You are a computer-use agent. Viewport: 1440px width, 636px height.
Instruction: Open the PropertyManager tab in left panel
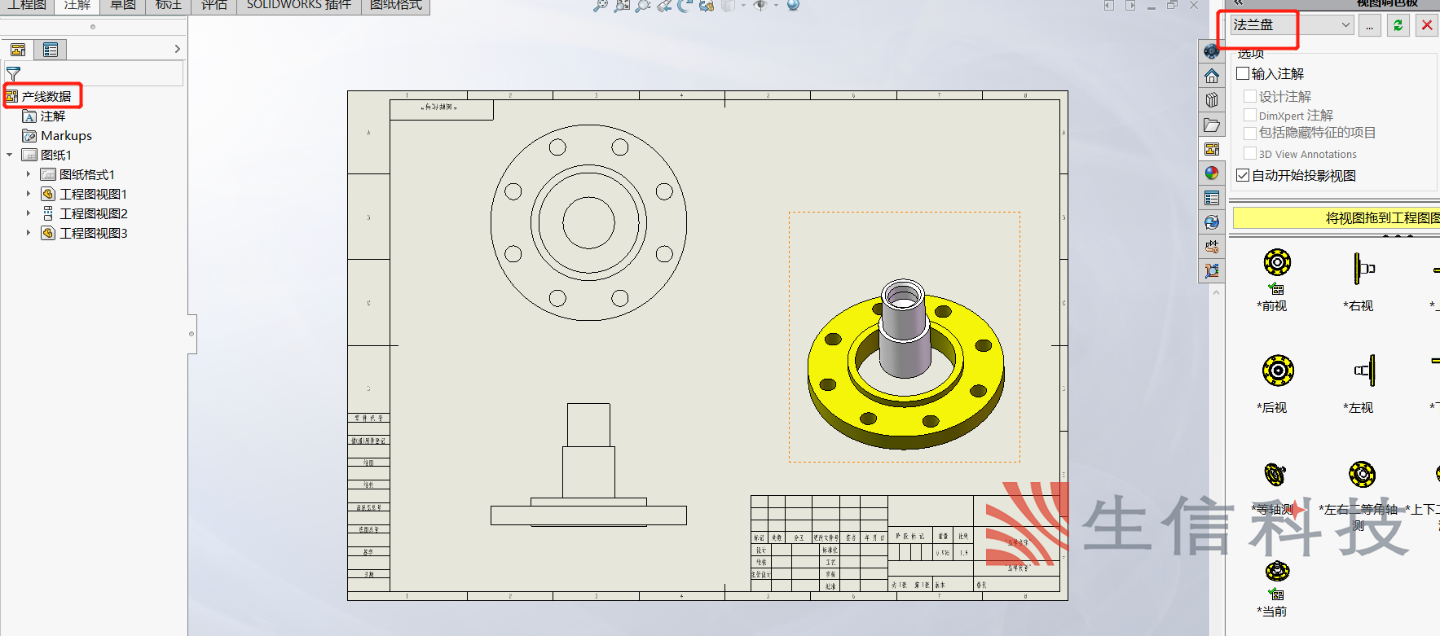(x=50, y=49)
